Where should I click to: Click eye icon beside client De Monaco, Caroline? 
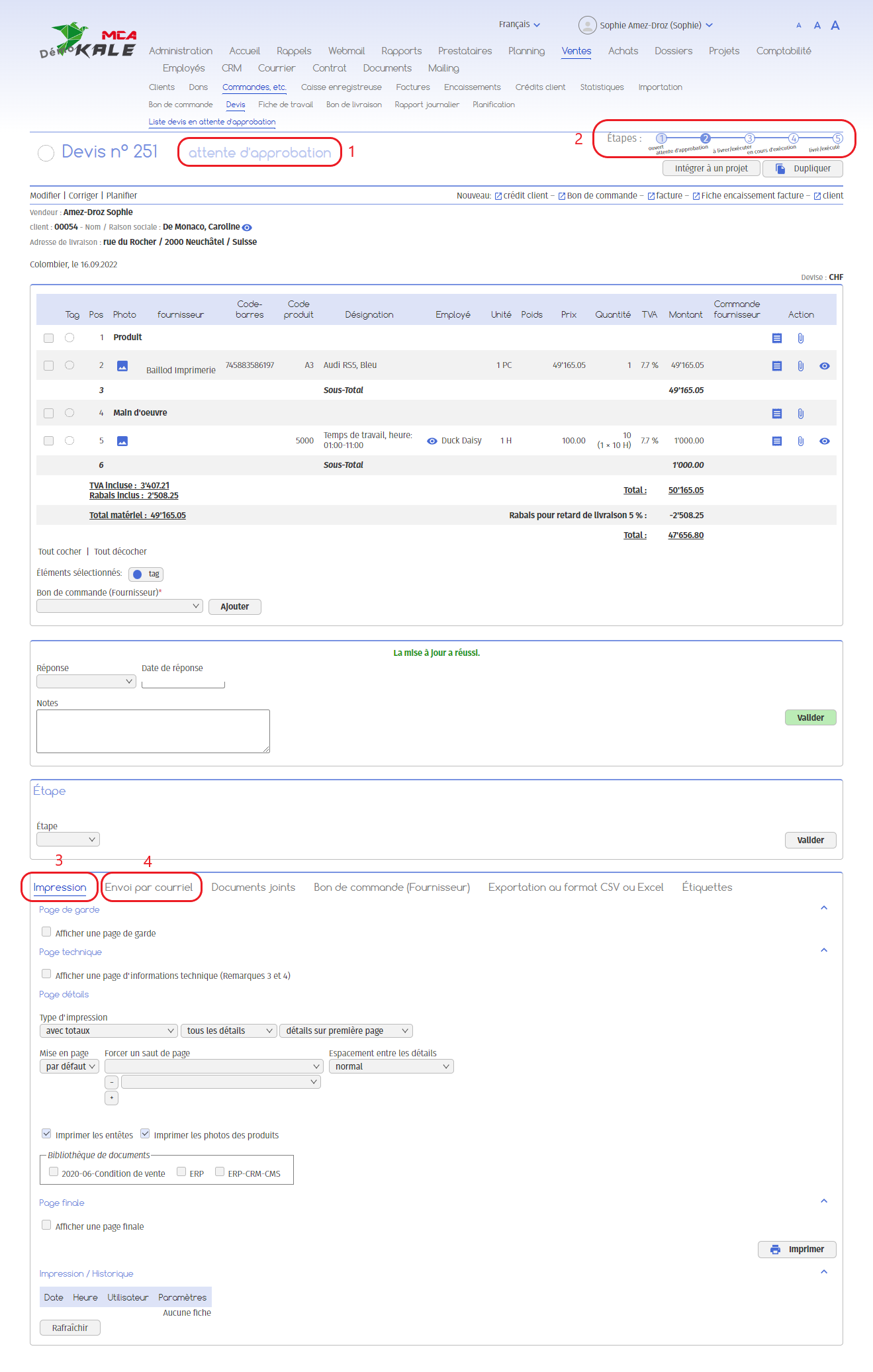click(x=247, y=228)
